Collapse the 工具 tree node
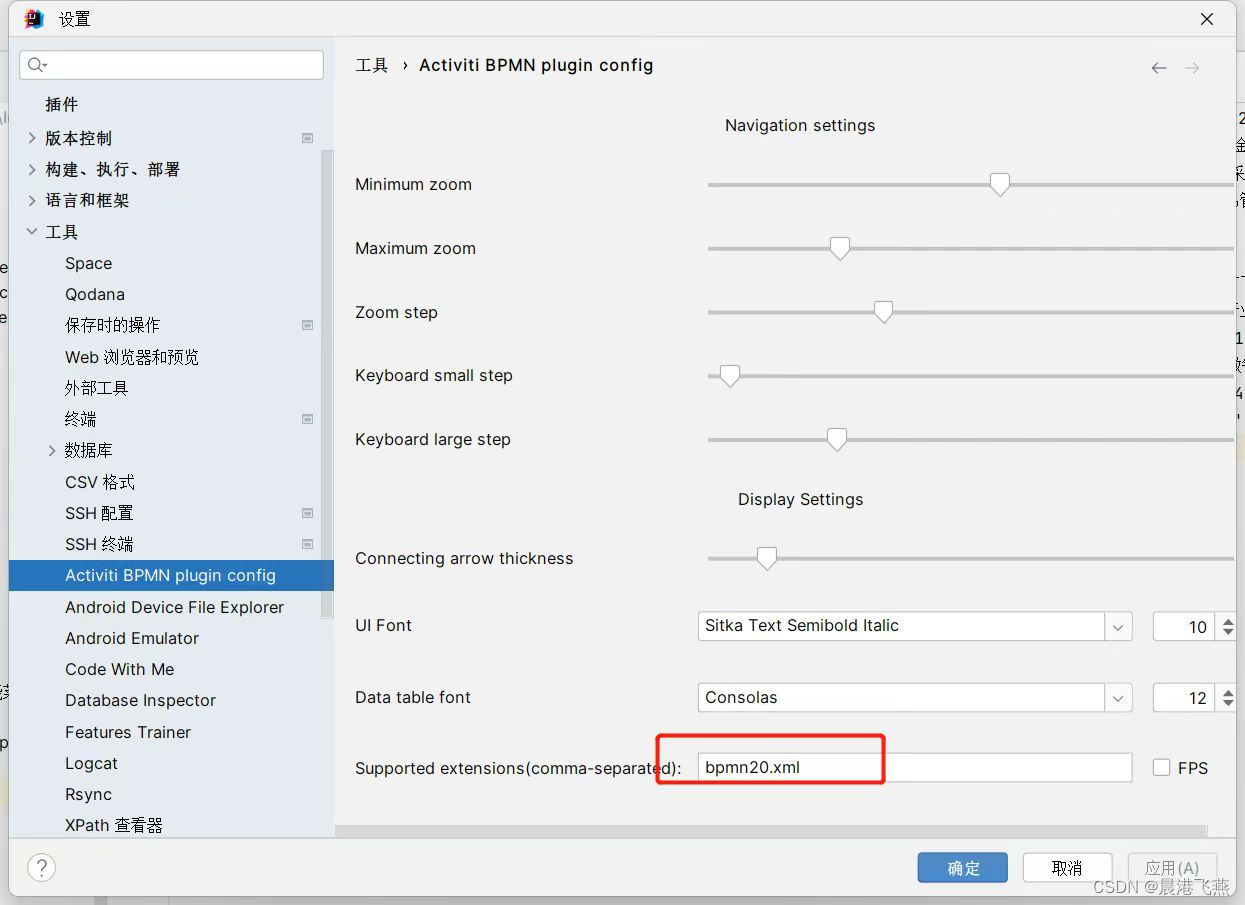1245x905 pixels. pyautogui.click(x=32, y=231)
